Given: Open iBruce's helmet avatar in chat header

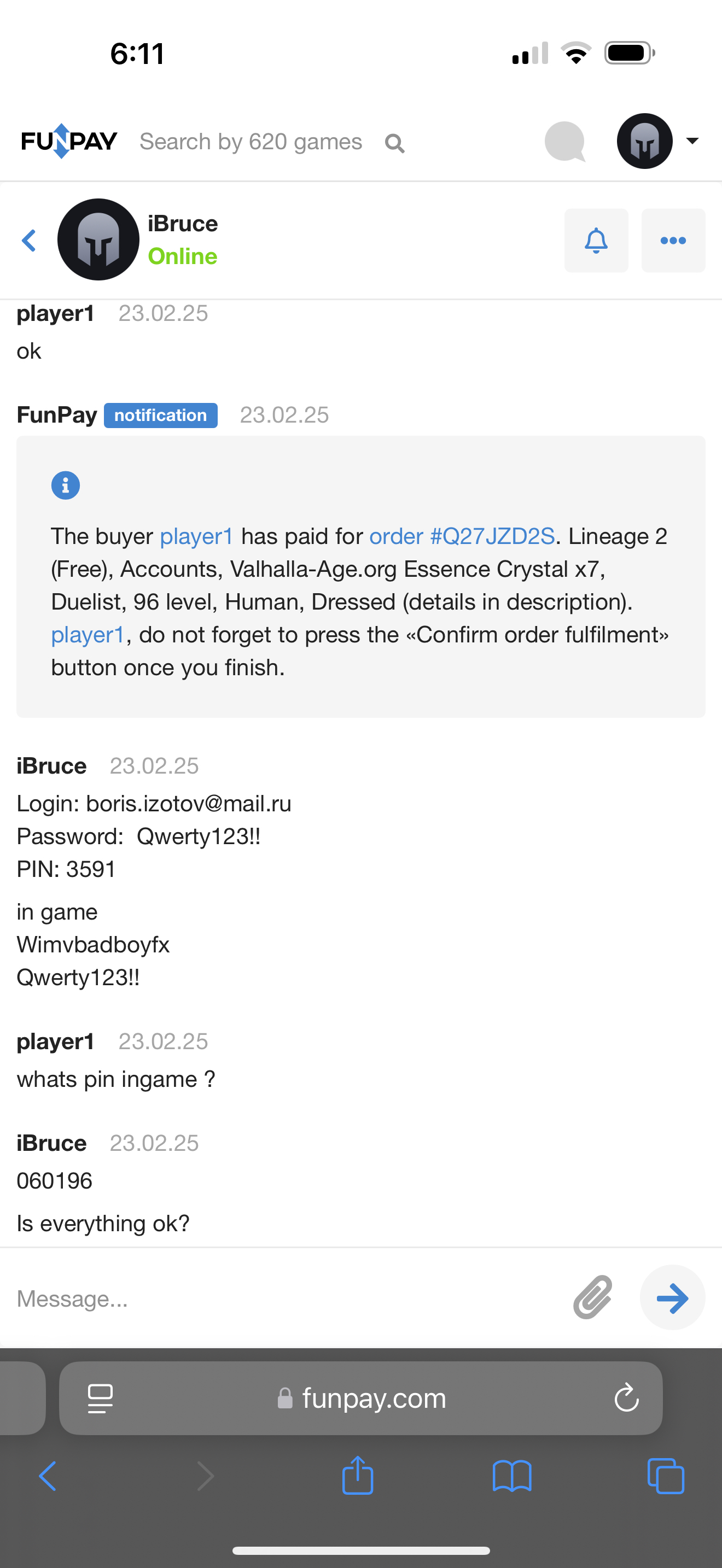Looking at the screenshot, I should point(98,240).
